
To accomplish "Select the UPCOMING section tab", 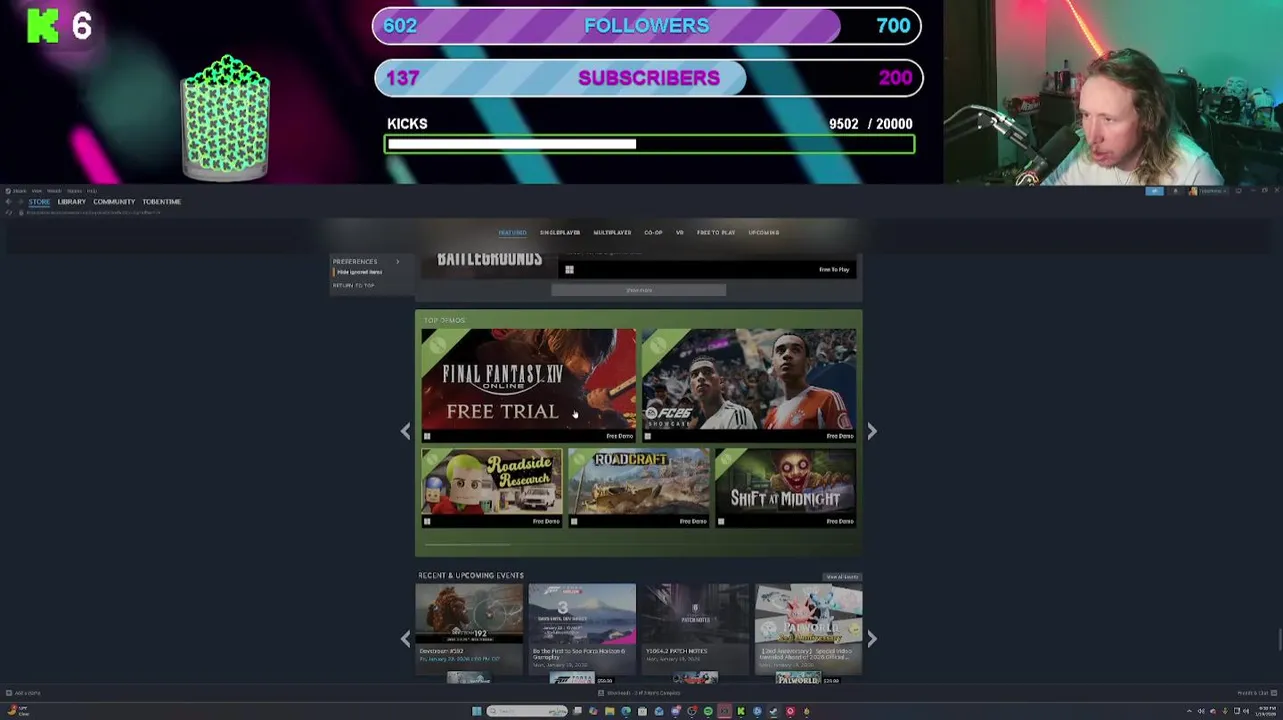I will 764,232.
